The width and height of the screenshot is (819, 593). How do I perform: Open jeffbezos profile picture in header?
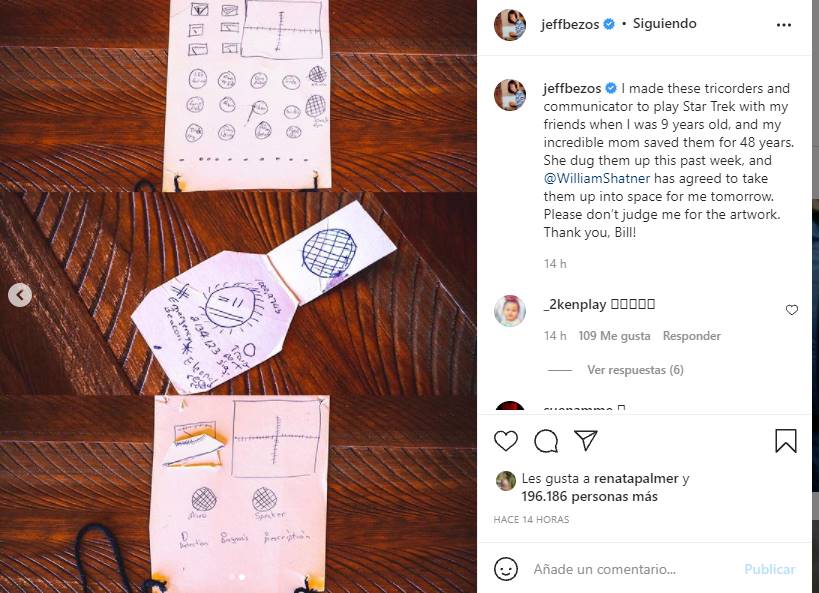[x=510, y=24]
